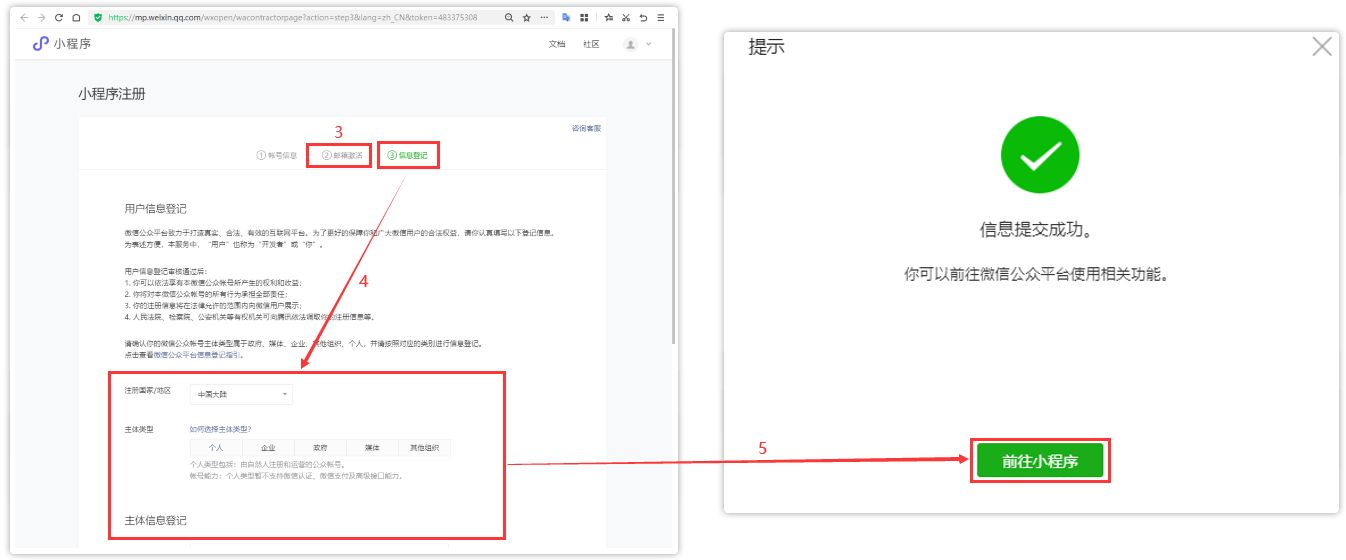This screenshot has height=560, width=1346.
Task: Expand the account dropdown arrow beside avatar
Action: [648, 44]
